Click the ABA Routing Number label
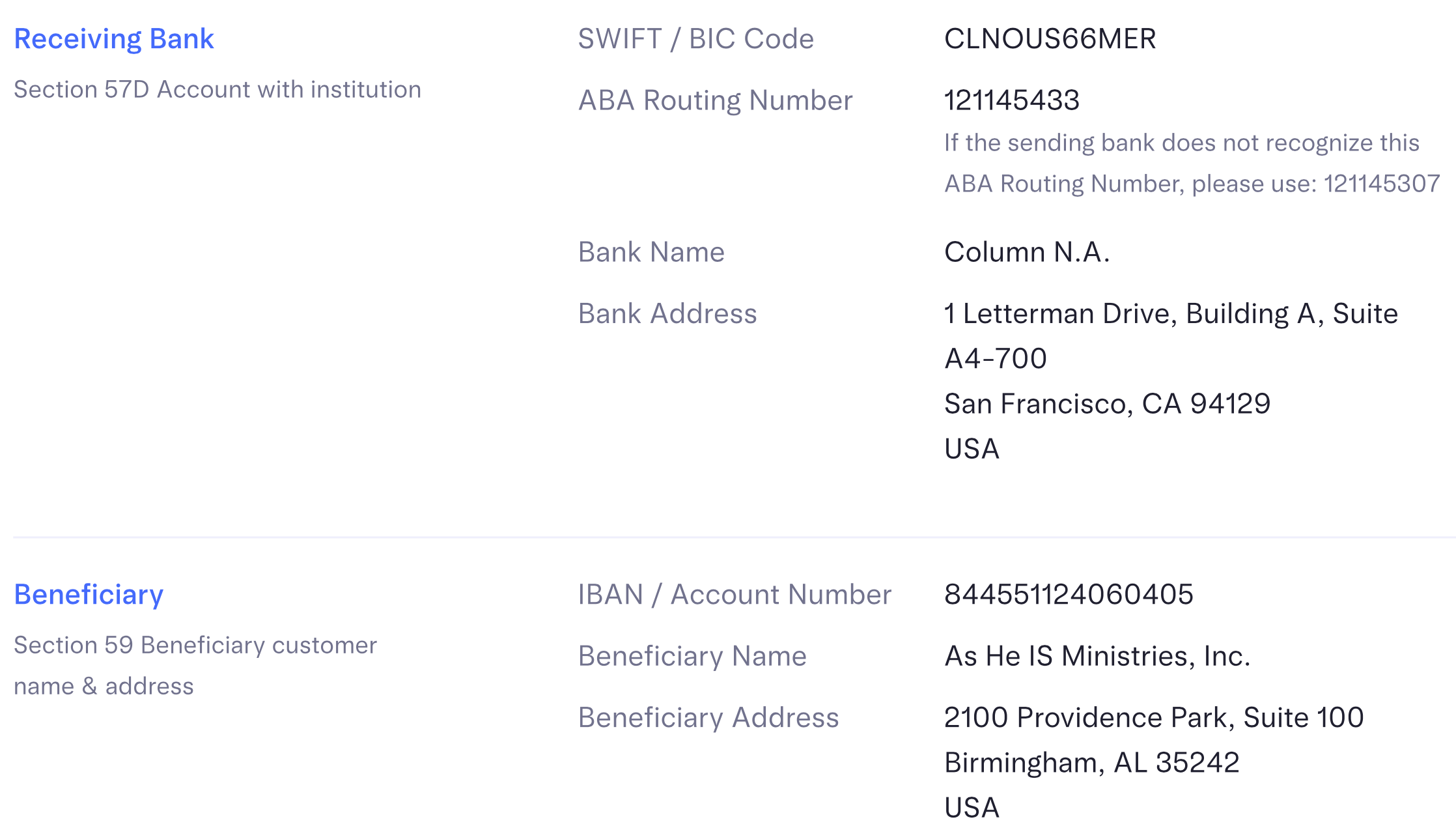The image size is (1456, 839). (715, 100)
